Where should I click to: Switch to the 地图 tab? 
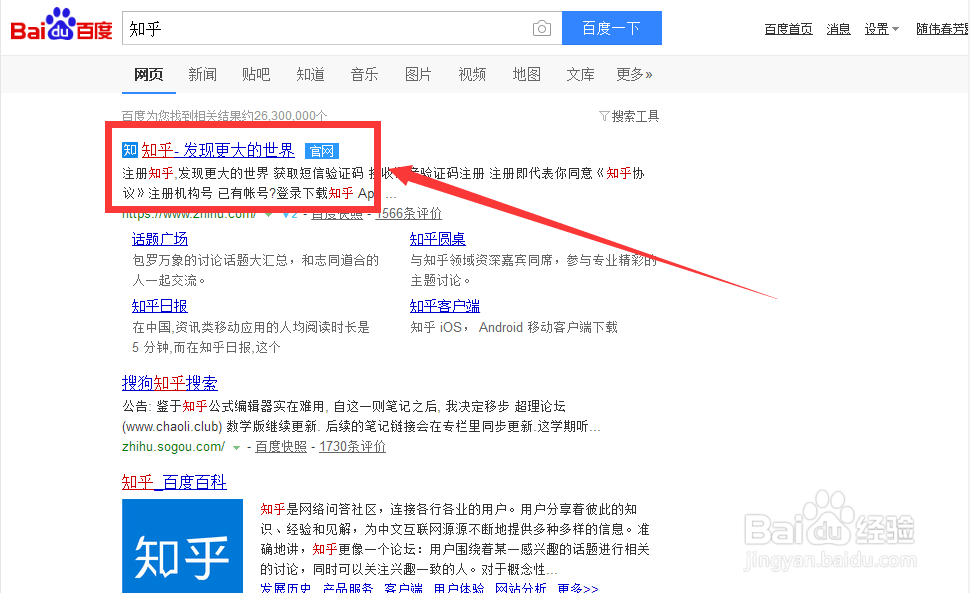(526, 75)
